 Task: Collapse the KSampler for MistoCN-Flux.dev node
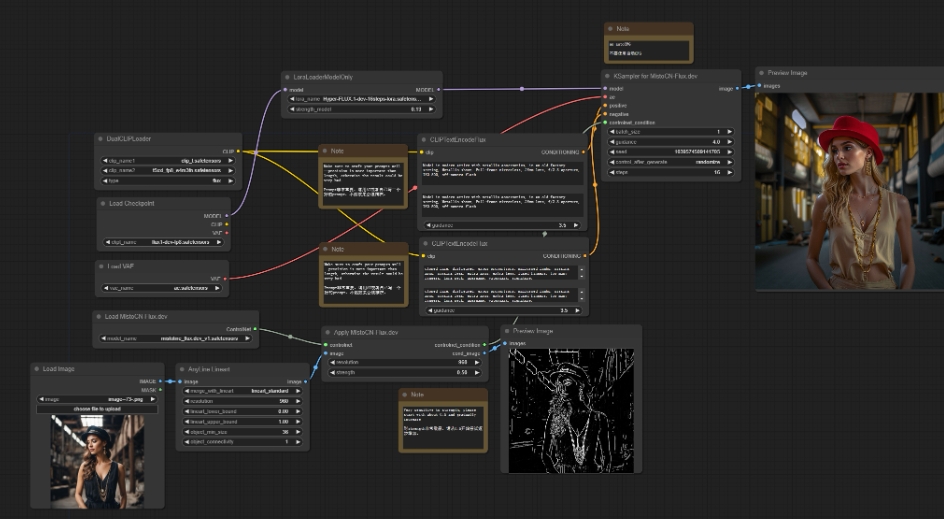[609, 76]
